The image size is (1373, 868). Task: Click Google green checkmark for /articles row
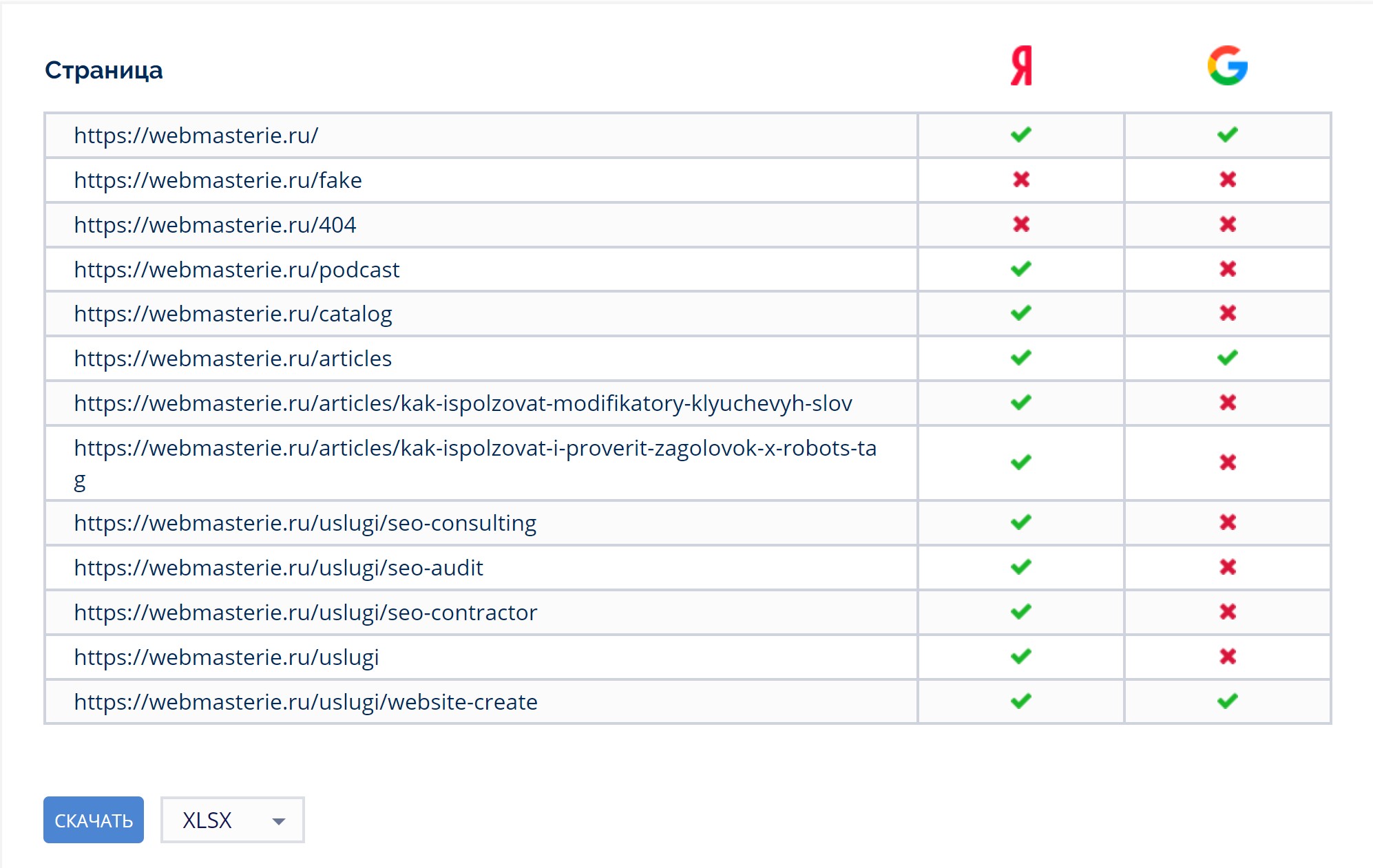click(1227, 358)
